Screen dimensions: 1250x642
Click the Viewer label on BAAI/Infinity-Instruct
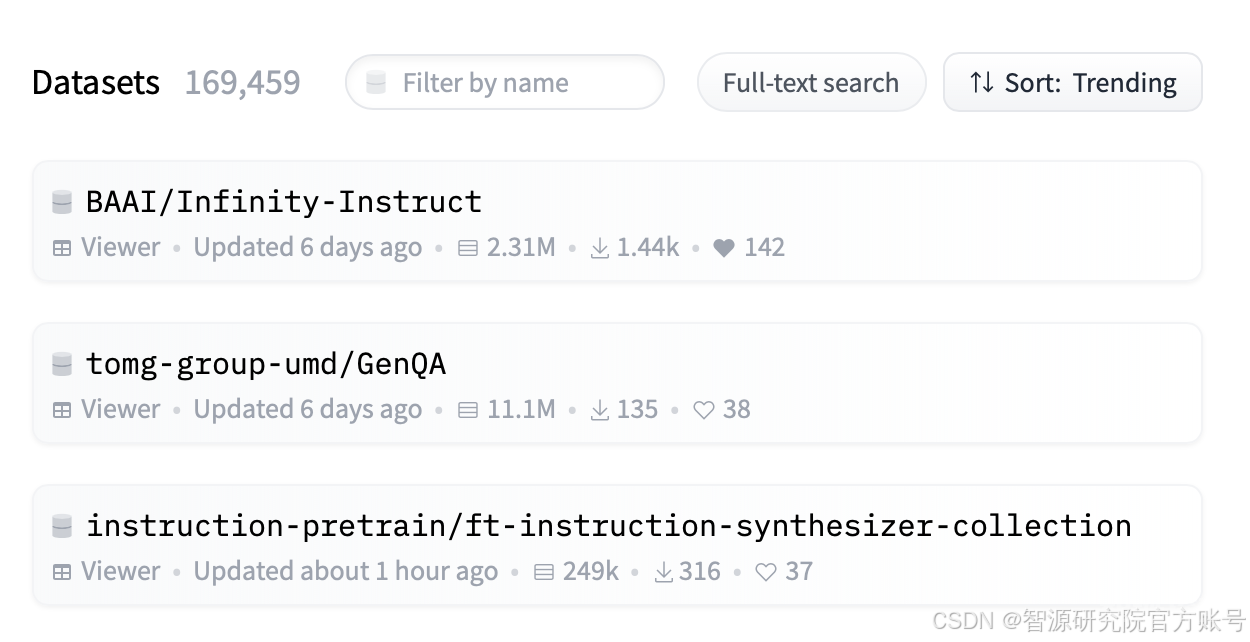120,248
